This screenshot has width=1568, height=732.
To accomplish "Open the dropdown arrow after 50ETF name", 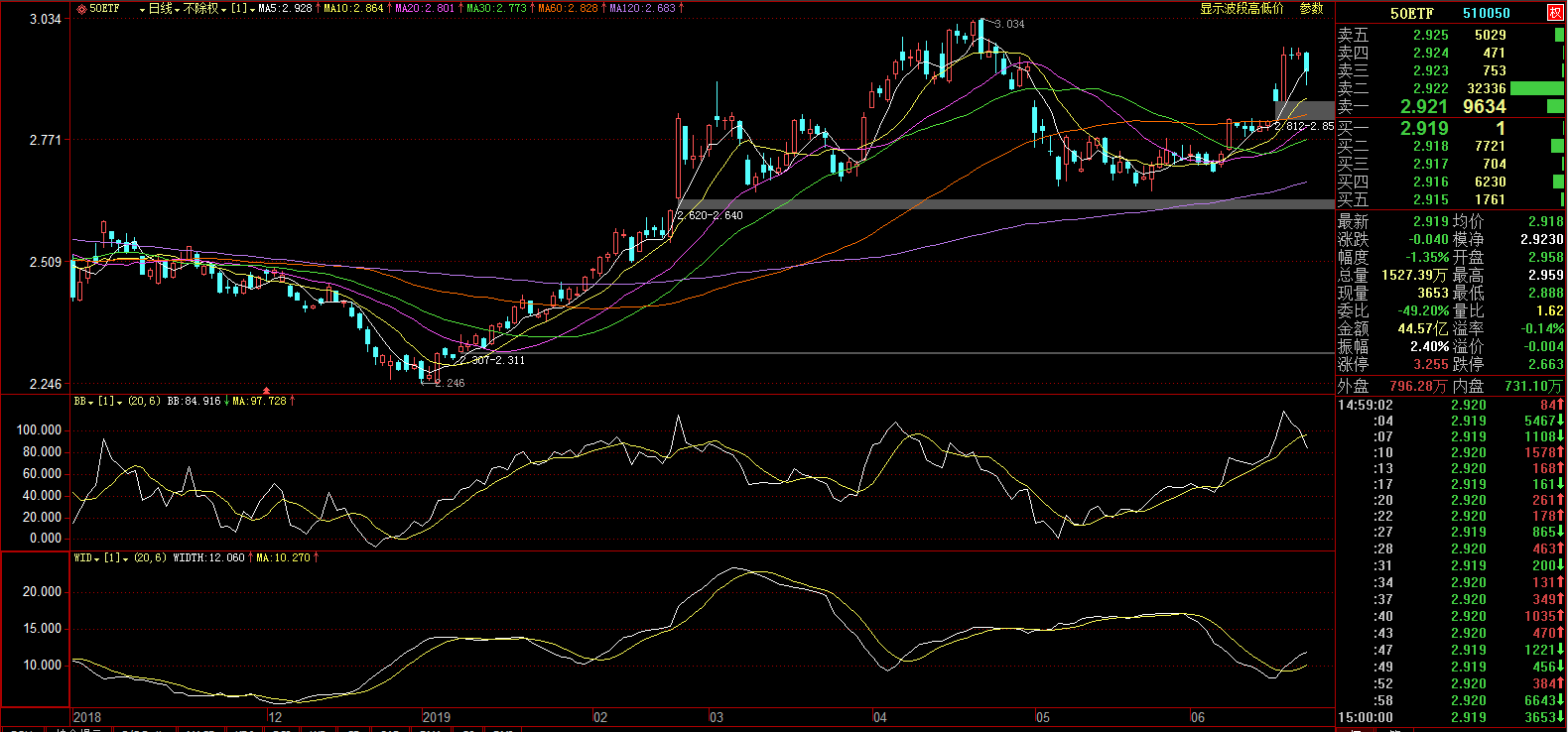I will 142,9.
